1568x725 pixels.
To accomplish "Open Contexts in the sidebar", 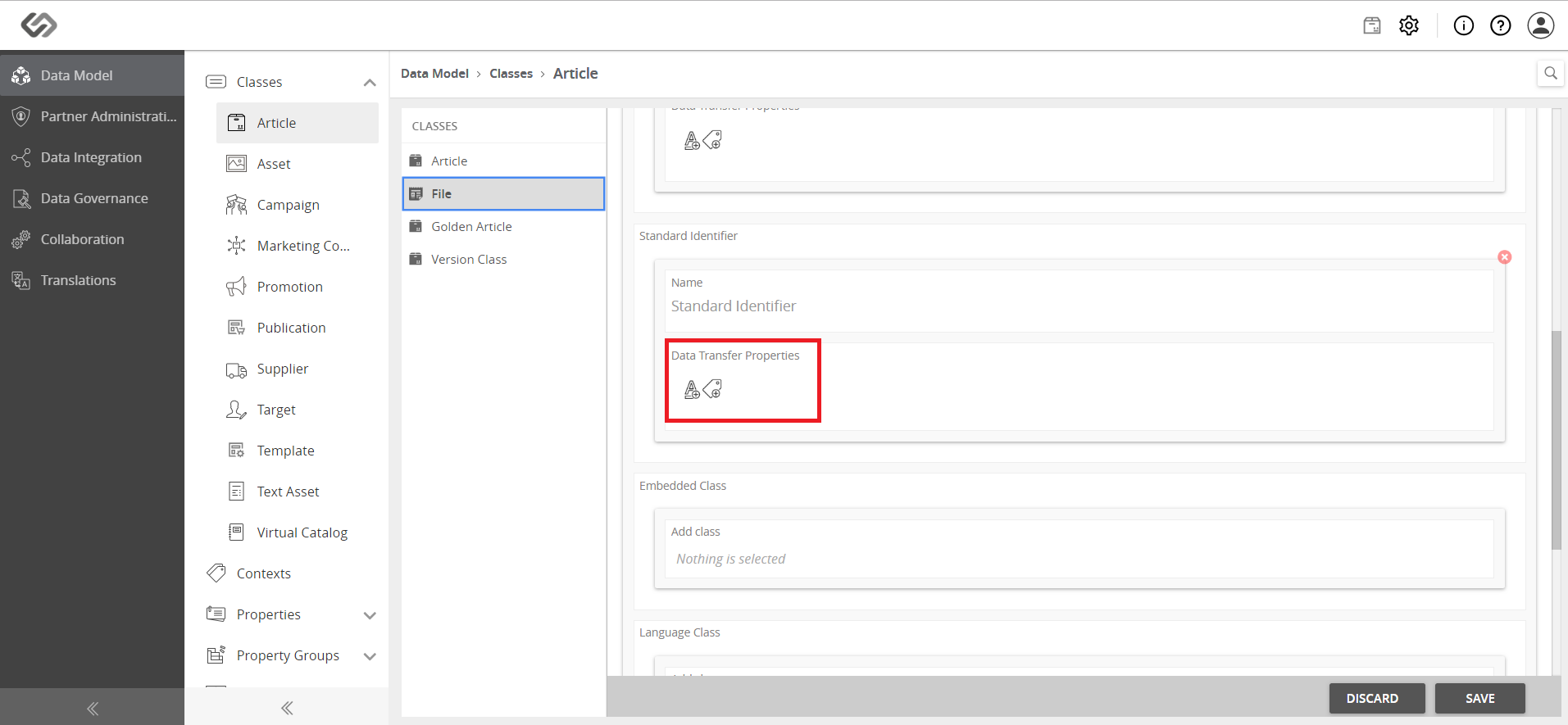I will (263, 573).
